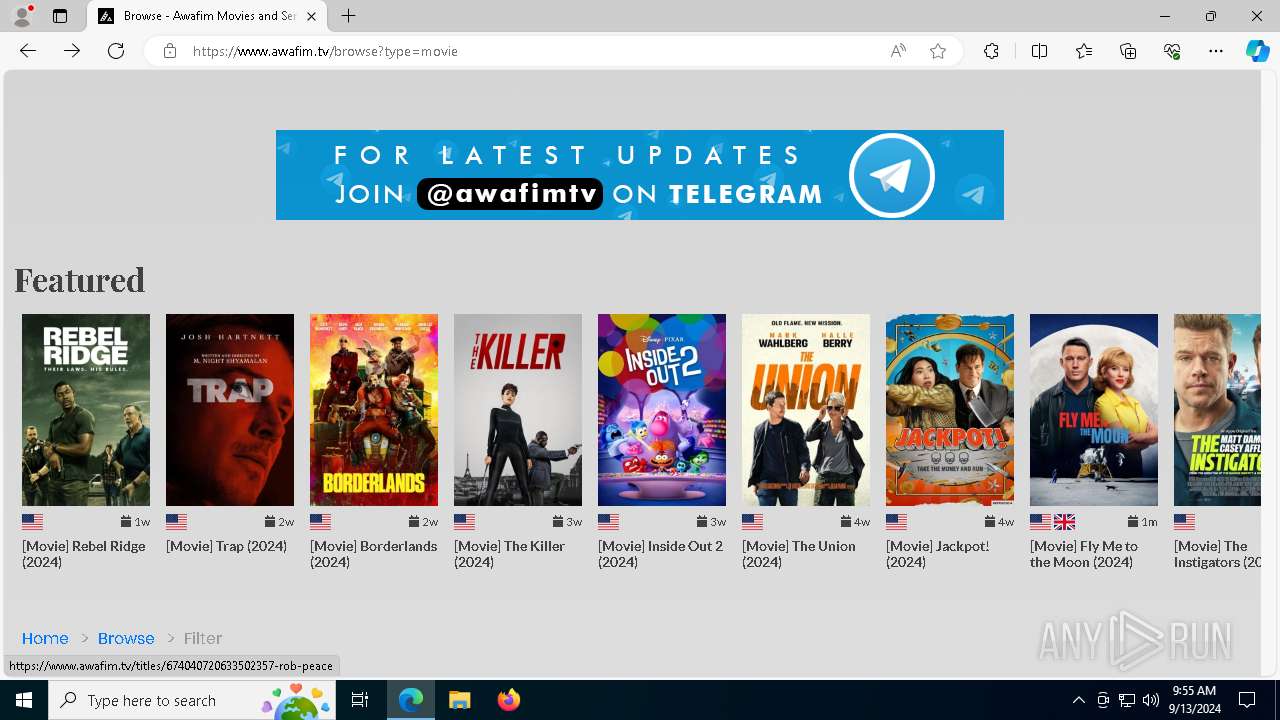
Task: Open the browser profile icon
Action: pos(22,16)
